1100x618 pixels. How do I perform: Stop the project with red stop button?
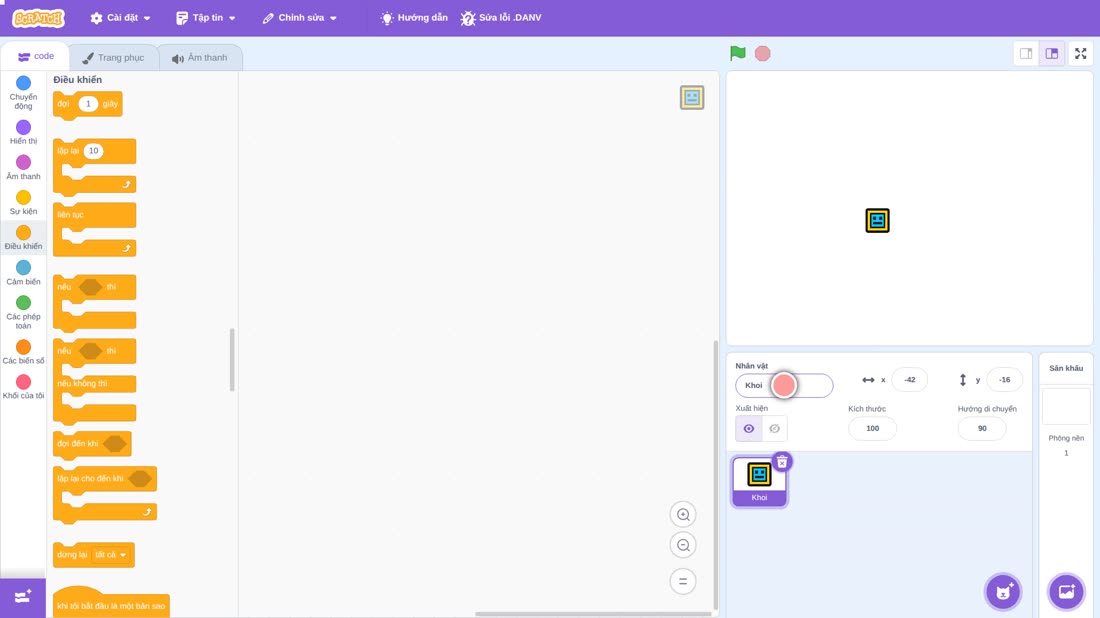click(763, 53)
